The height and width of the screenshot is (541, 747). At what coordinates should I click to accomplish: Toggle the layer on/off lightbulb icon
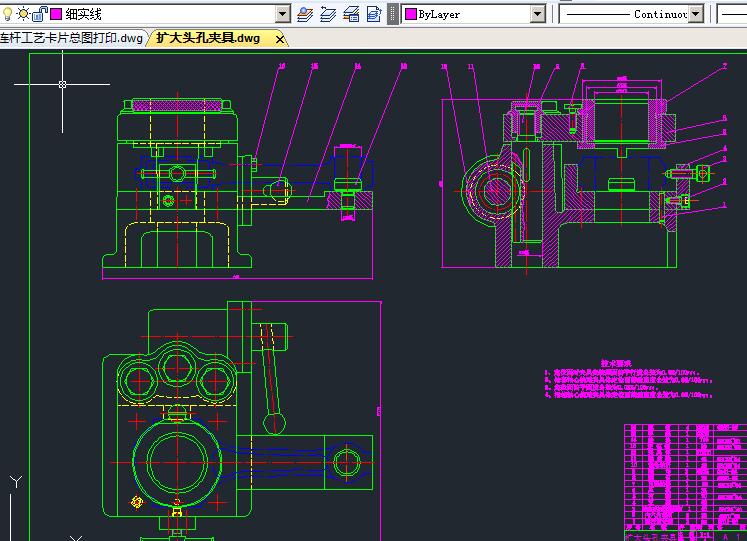click(x=9, y=14)
